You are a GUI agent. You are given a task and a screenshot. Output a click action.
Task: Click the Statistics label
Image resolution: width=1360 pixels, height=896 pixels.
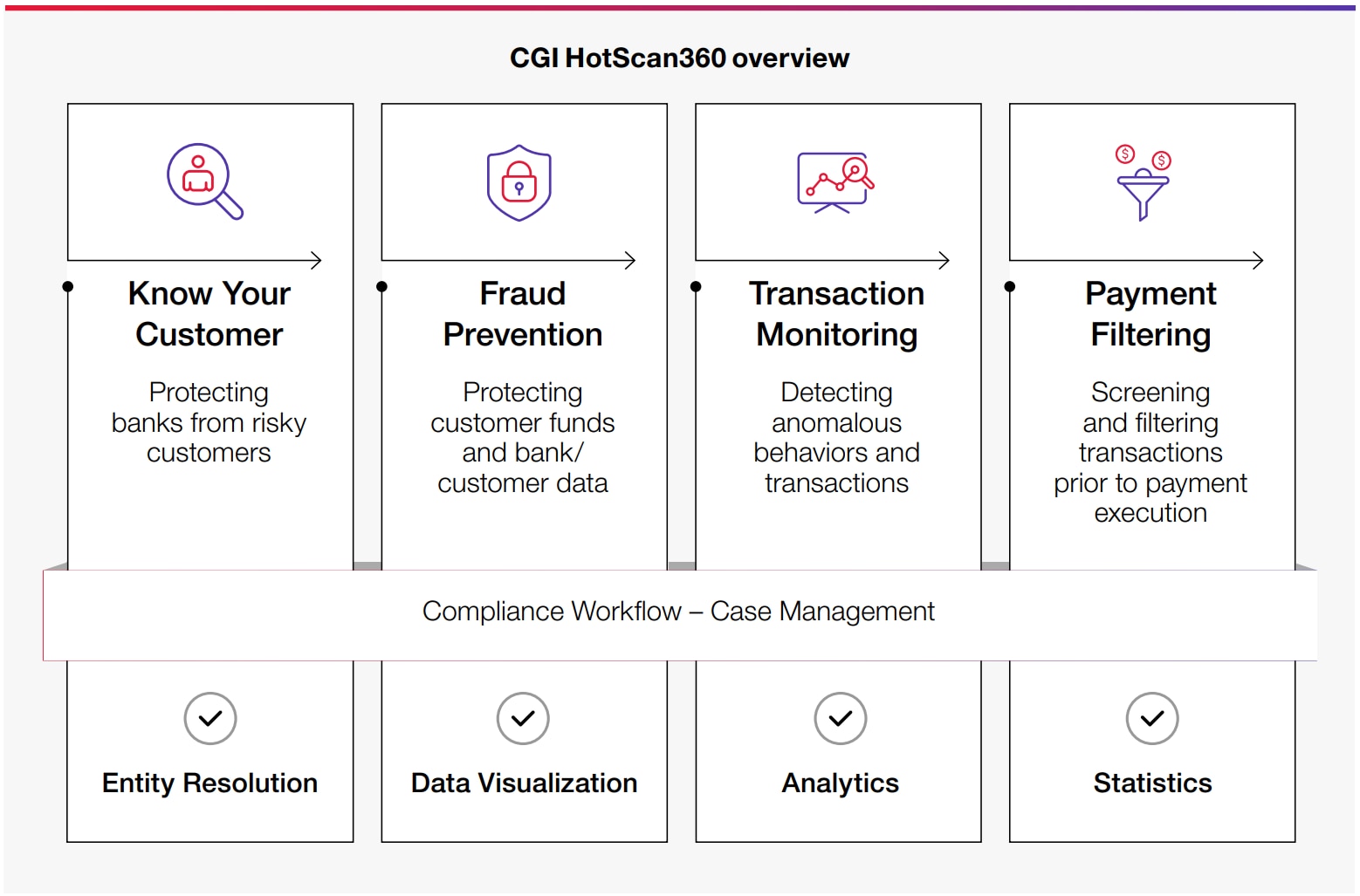point(1152,783)
